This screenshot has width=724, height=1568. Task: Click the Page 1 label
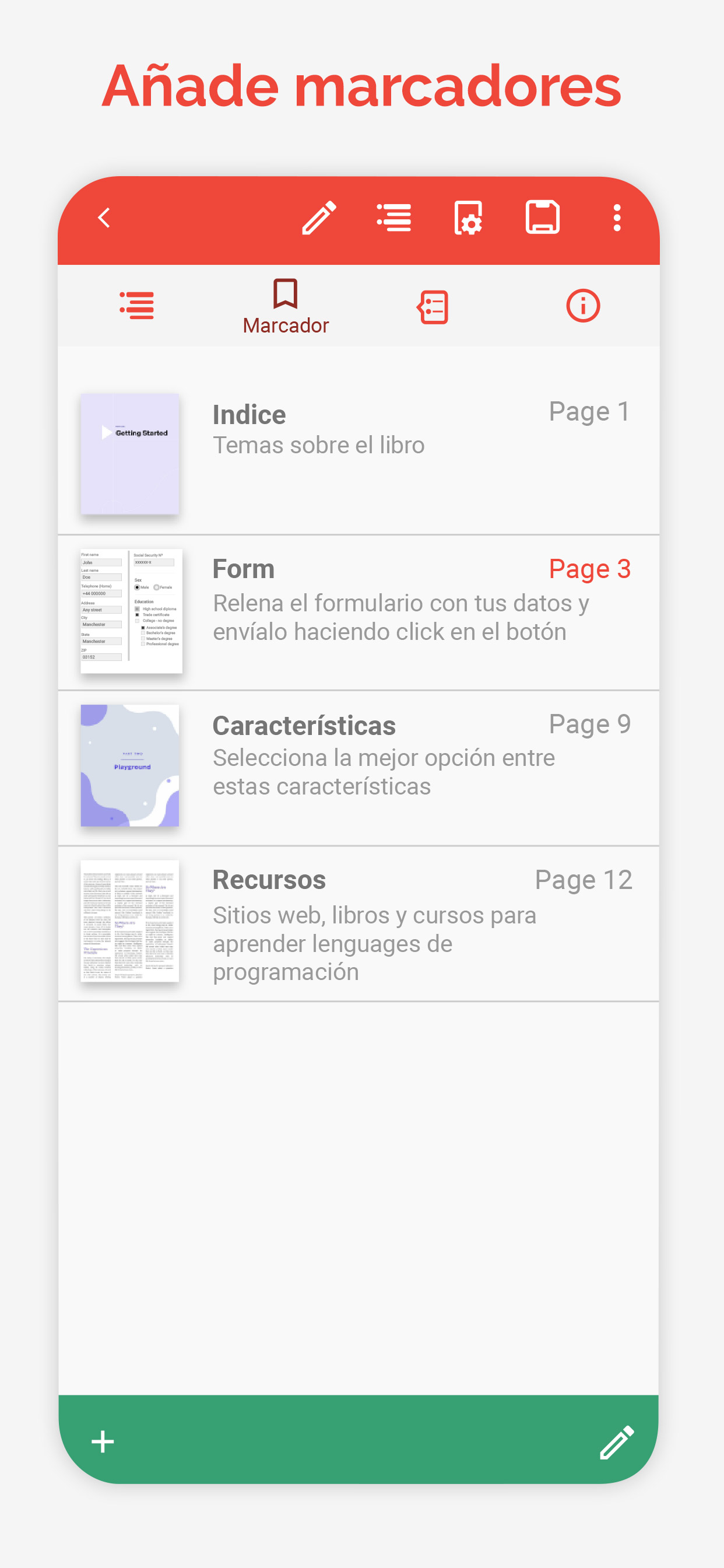(589, 412)
